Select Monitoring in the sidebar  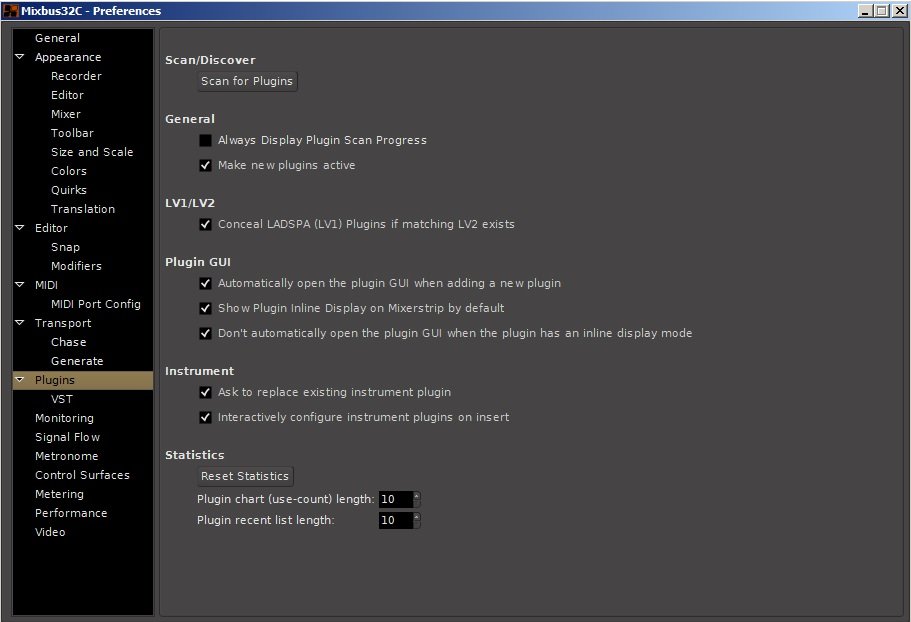(64, 418)
